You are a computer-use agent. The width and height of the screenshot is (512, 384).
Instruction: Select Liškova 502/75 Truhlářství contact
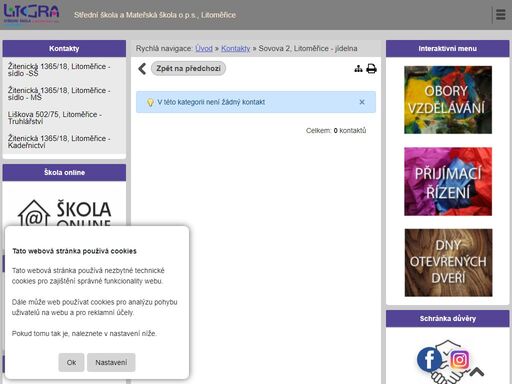point(64,118)
